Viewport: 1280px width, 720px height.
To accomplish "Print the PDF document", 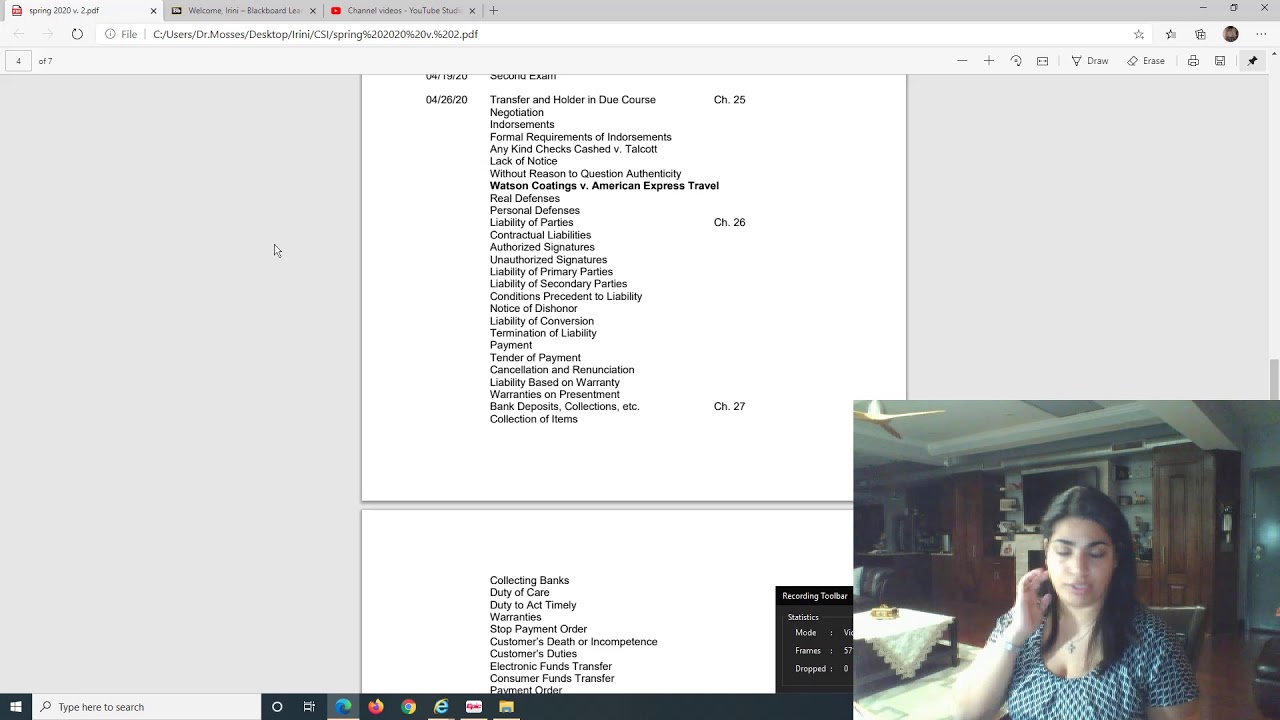I will (1193, 61).
